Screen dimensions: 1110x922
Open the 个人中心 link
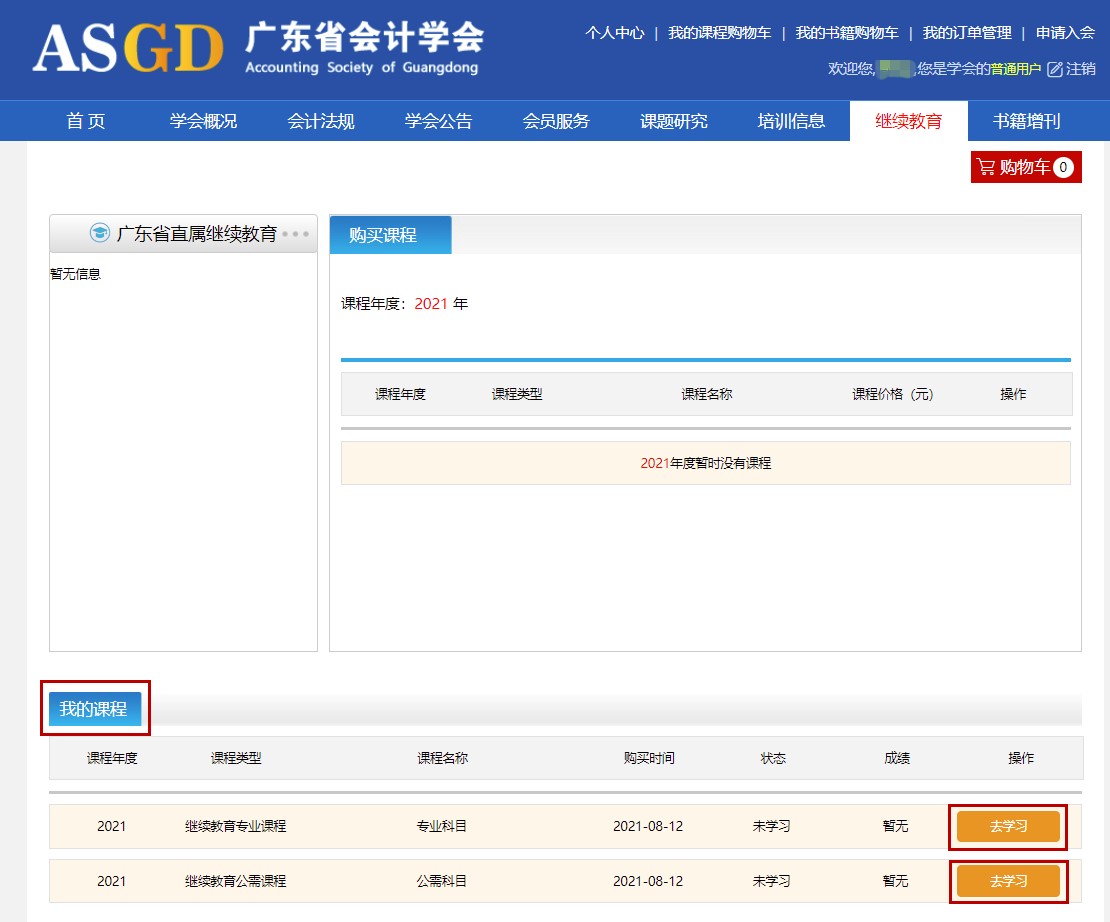(614, 33)
